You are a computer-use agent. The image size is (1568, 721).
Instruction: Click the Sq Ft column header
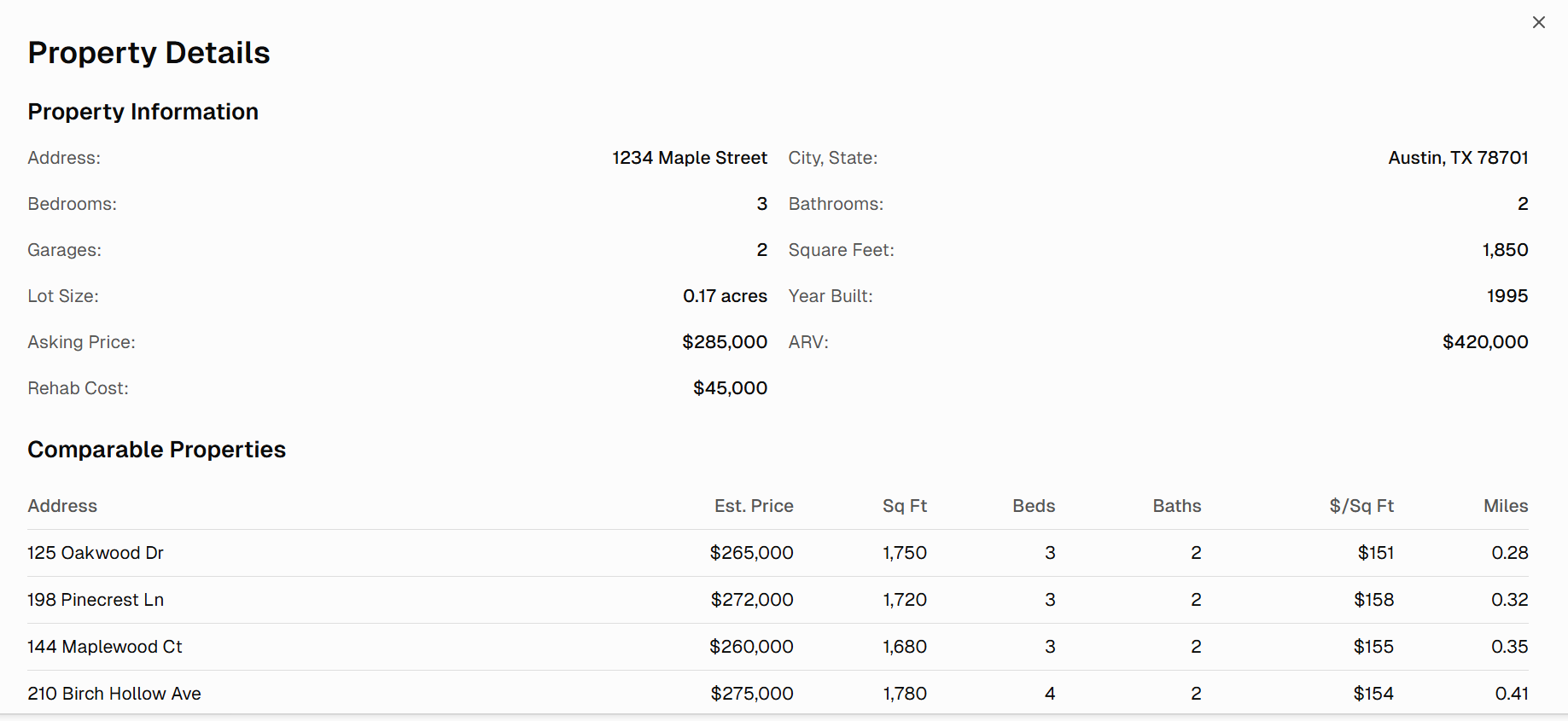pyautogui.click(x=904, y=506)
